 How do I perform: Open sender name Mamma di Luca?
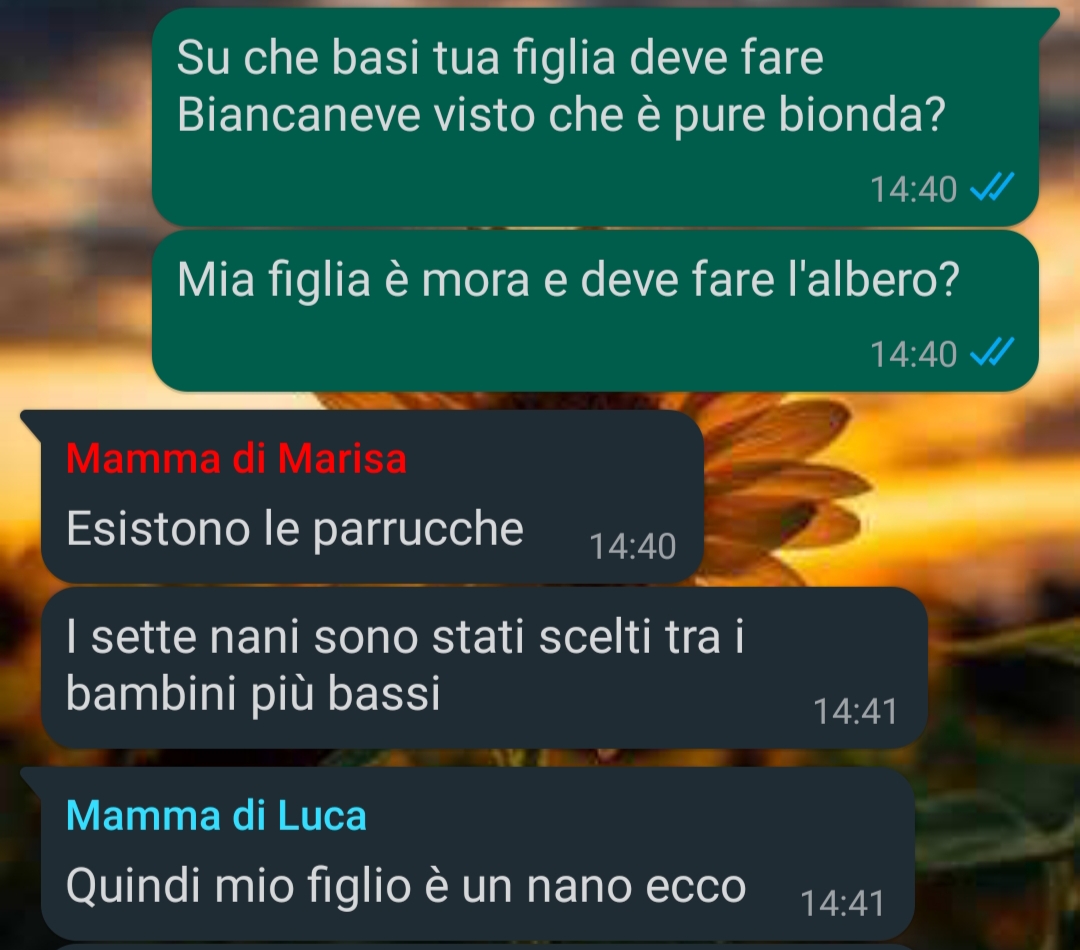tap(216, 816)
